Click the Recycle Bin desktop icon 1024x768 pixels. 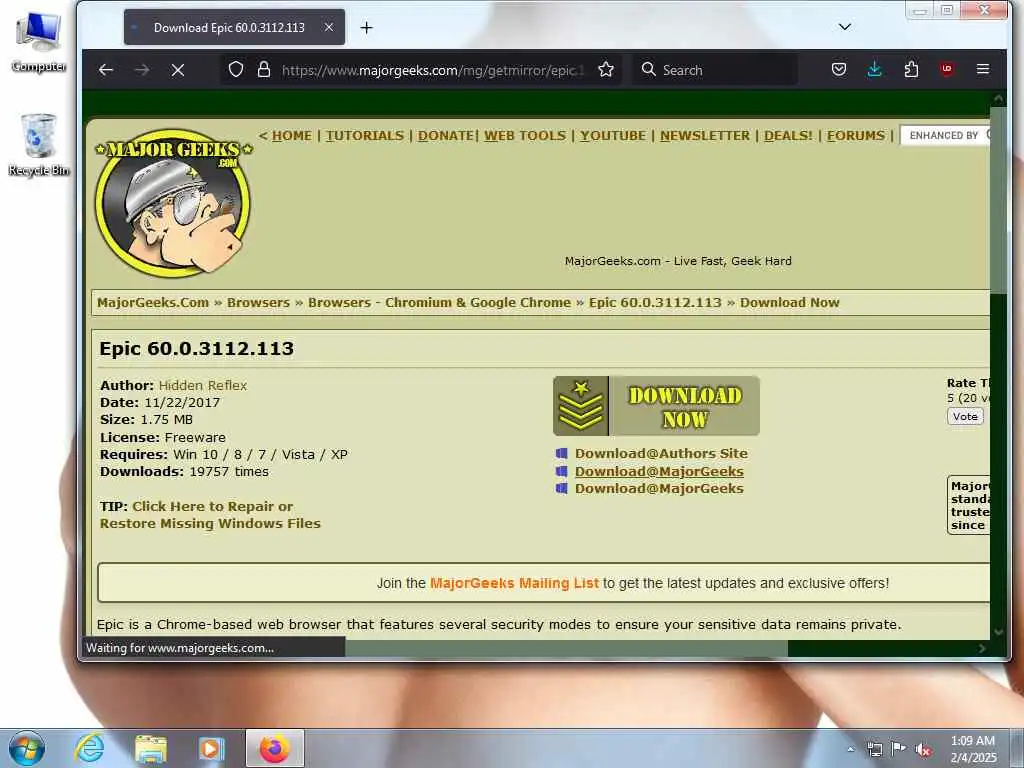(39, 145)
